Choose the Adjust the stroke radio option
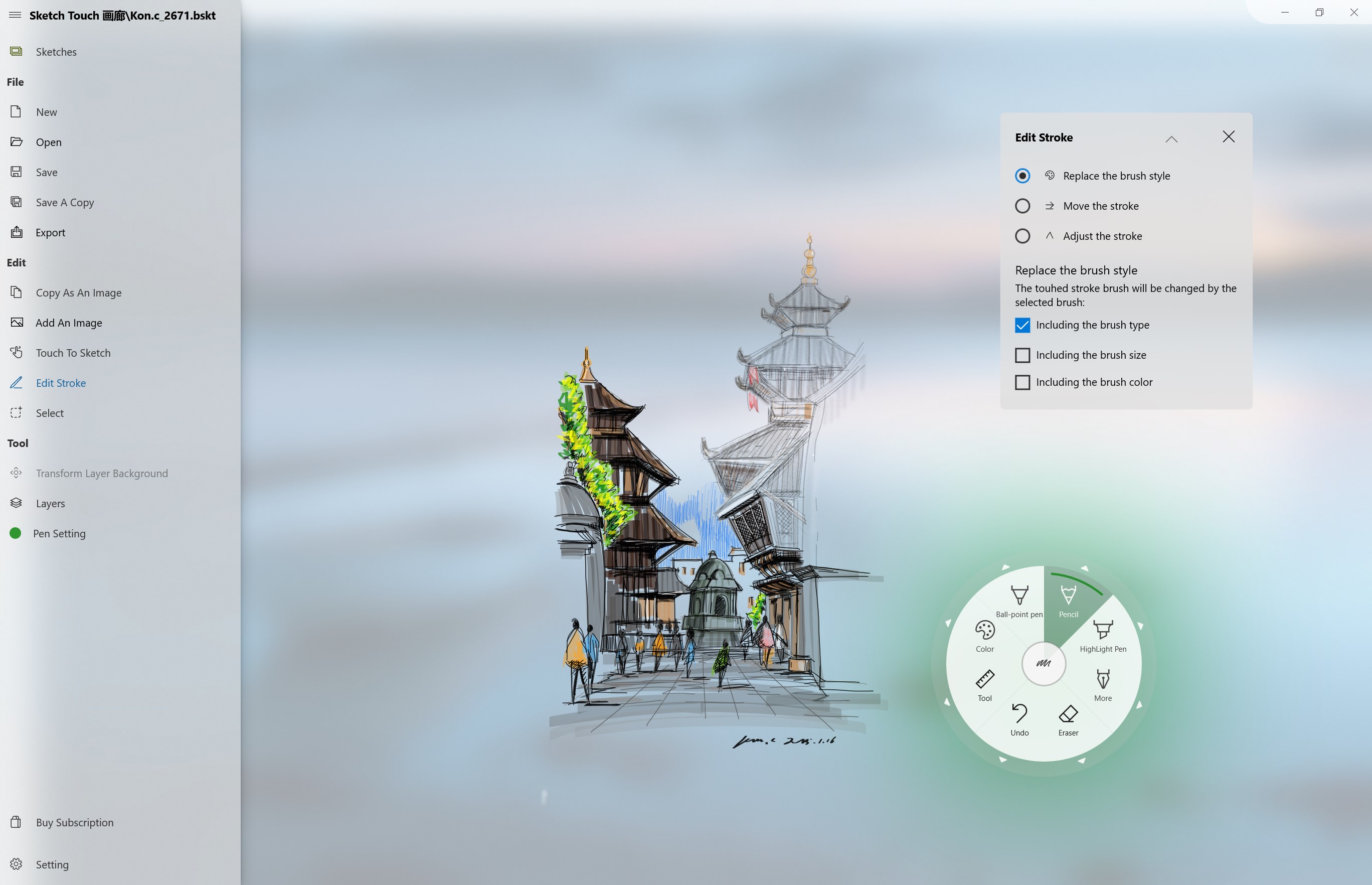Viewport: 1372px width, 885px height. click(1022, 236)
